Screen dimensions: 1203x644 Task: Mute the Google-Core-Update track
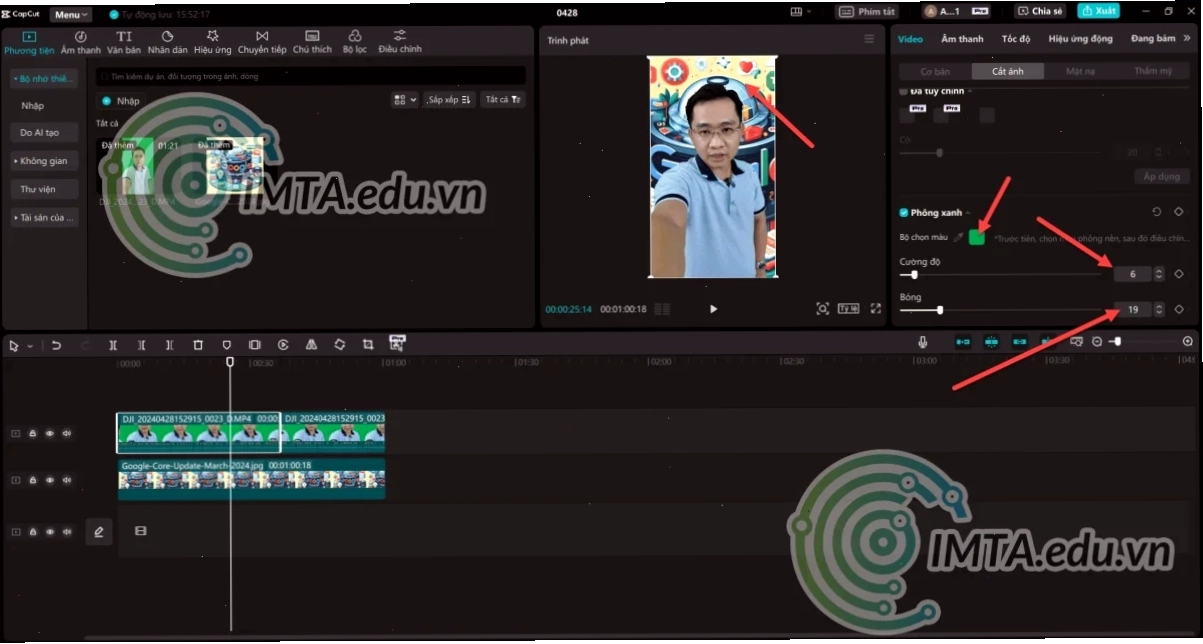67,480
